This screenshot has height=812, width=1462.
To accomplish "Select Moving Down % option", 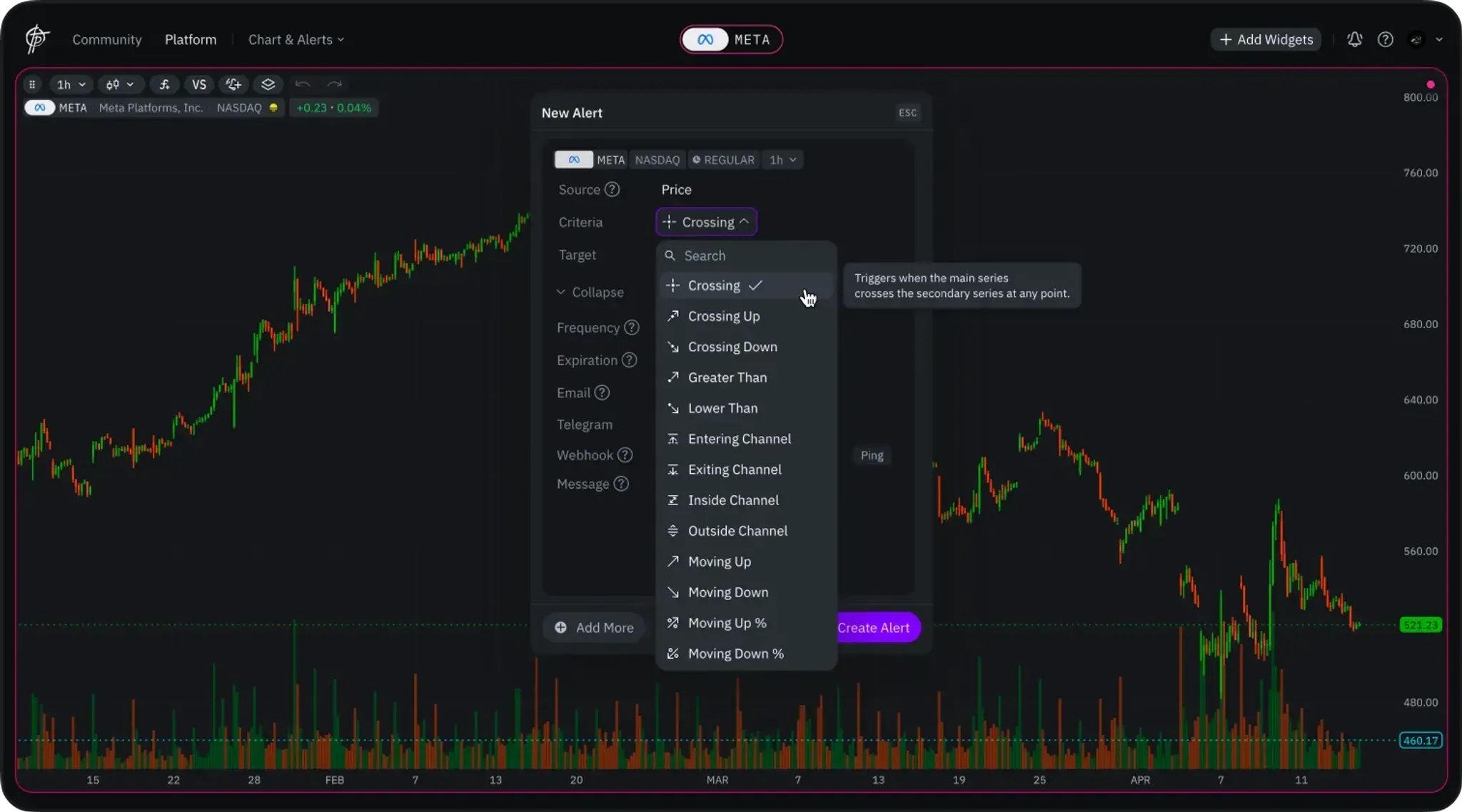I will click(x=735, y=654).
